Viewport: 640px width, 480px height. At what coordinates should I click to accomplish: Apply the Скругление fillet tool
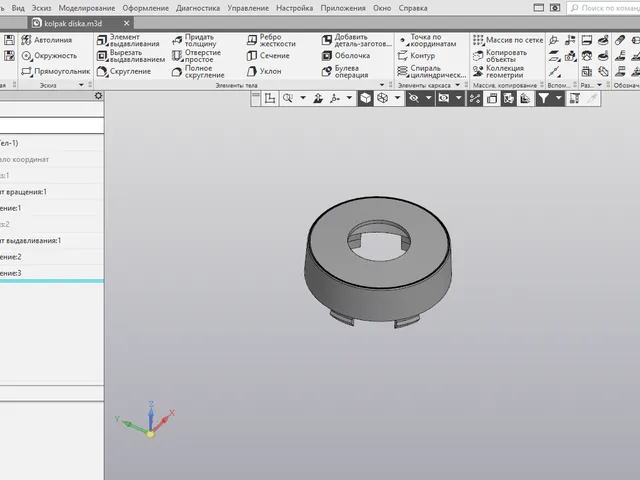click(x=124, y=71)
